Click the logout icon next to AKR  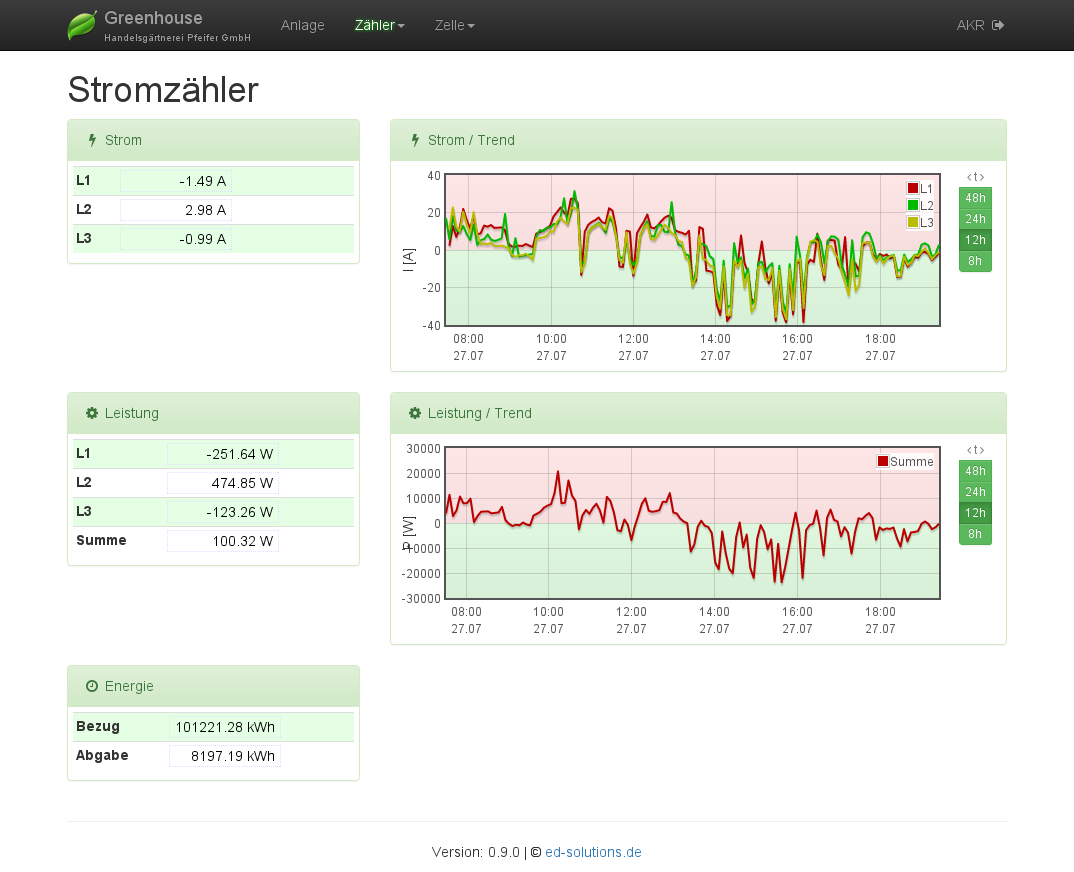pyautogui.click(x=998, y=25)
